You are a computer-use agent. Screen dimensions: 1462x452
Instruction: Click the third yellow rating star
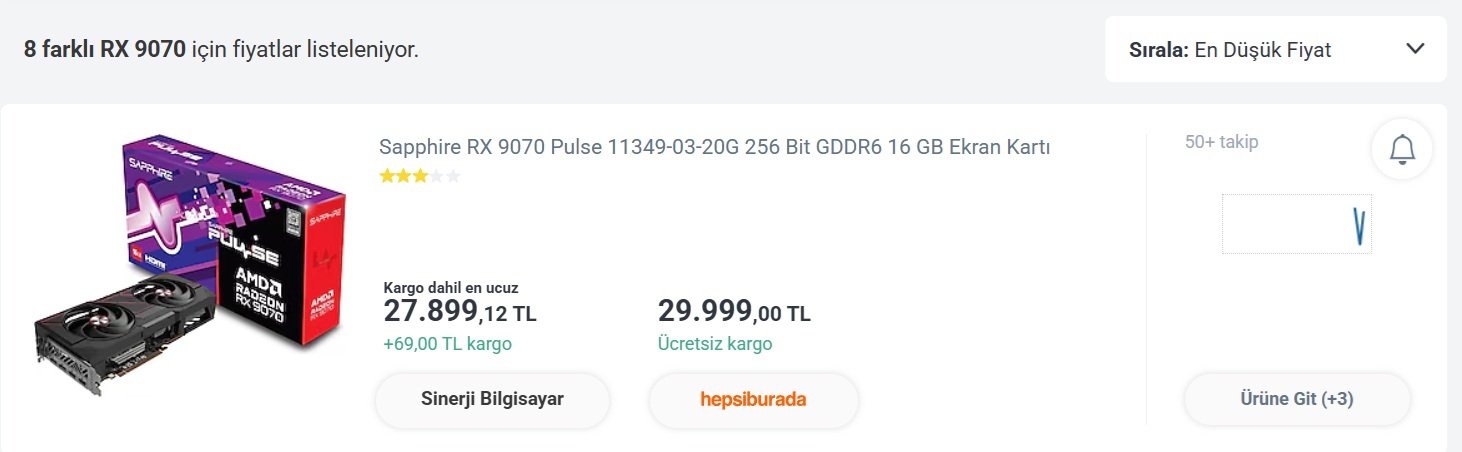(x=420, y=176)
